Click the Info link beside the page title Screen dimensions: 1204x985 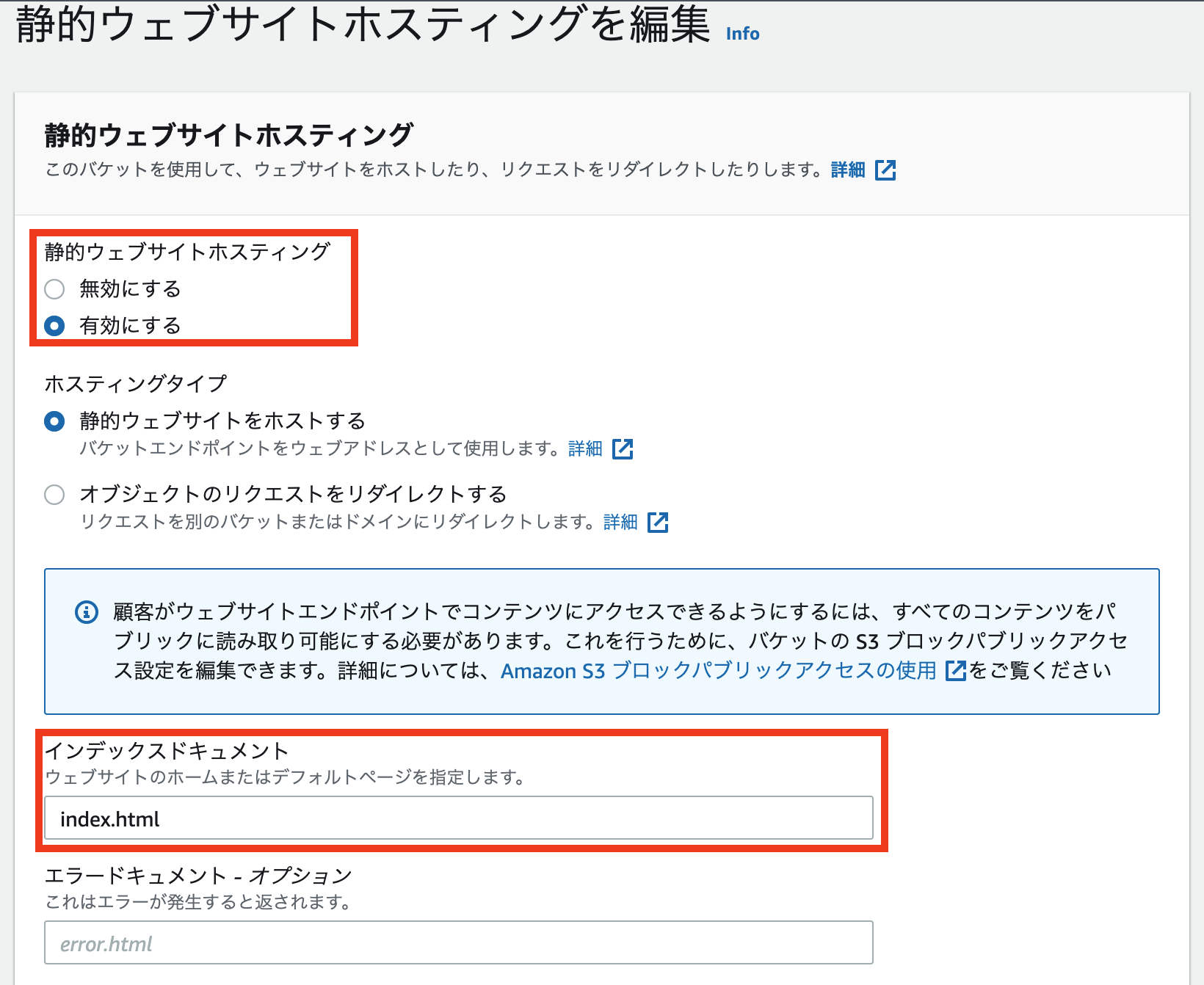coord(741,33)
